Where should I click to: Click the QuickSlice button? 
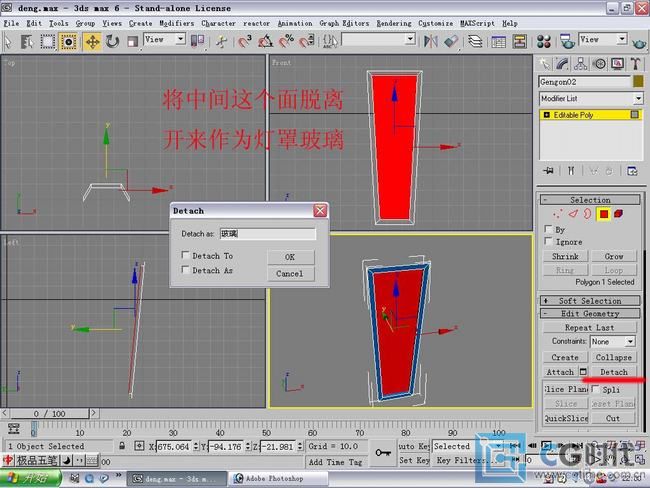pos(566,418)
